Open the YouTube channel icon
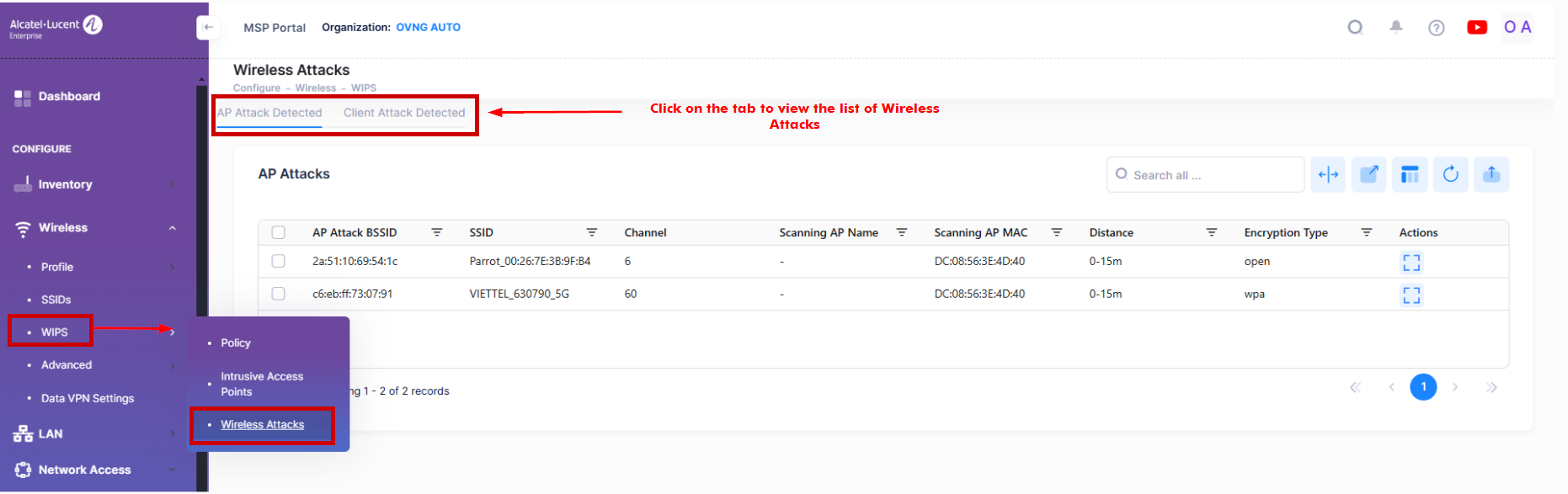This screenshot has height=494, width=1568. point(1476,27)
